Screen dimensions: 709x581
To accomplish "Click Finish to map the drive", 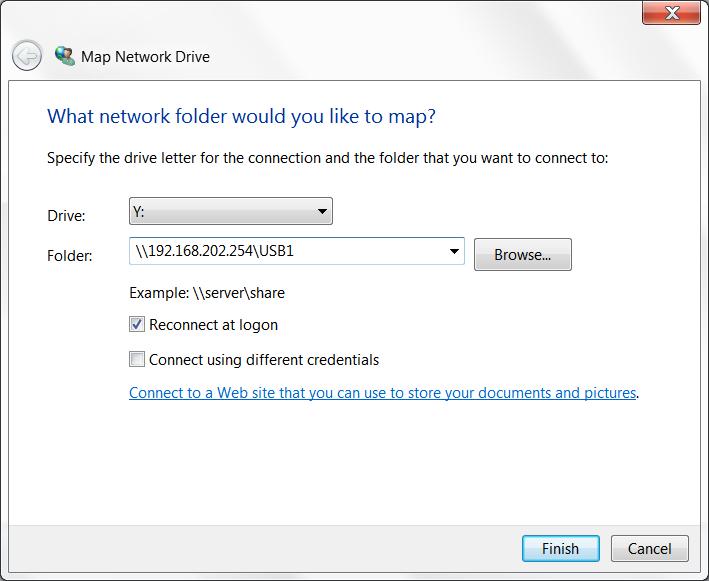I will [560, 548].
